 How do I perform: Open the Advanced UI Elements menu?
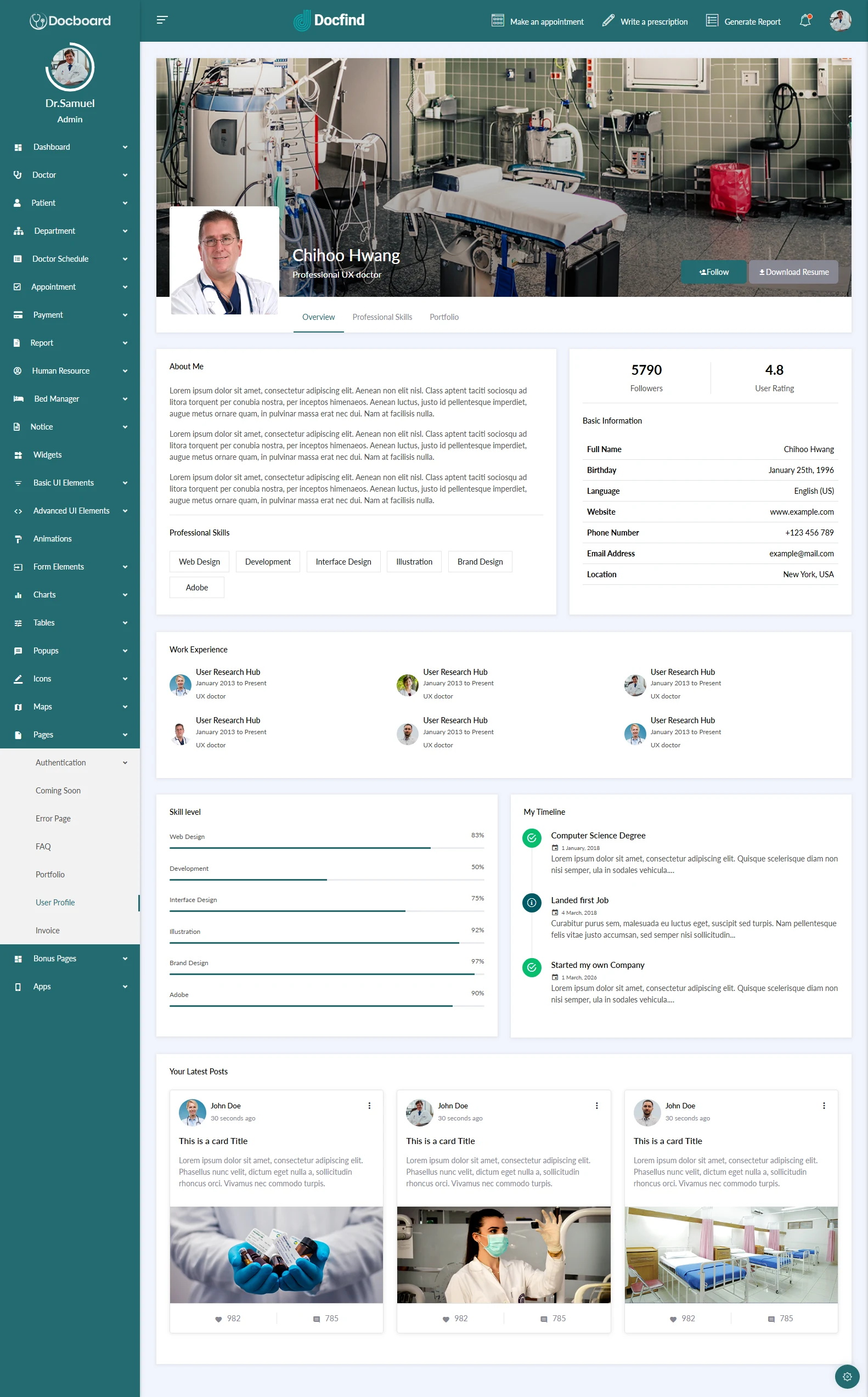pyautogui.click(x=70, y=511)
